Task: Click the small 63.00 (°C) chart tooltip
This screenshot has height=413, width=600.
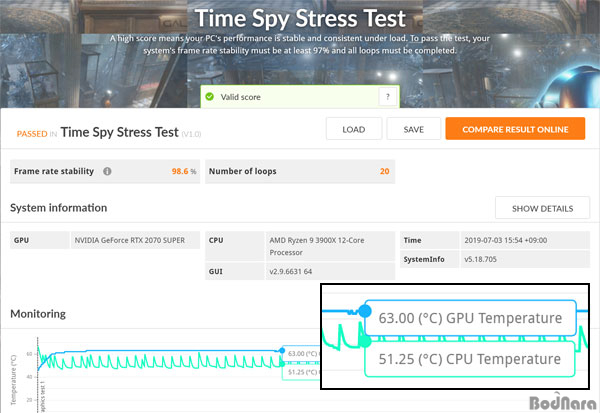Action: (x=302, y=353)
